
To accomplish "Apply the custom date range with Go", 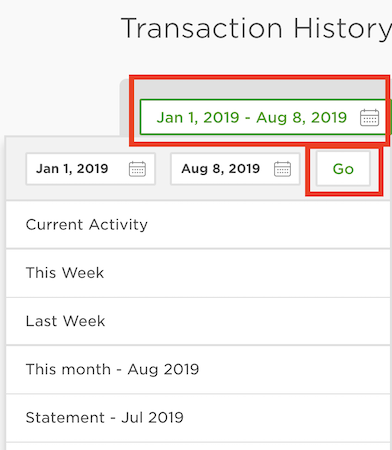I will point(343,169).
